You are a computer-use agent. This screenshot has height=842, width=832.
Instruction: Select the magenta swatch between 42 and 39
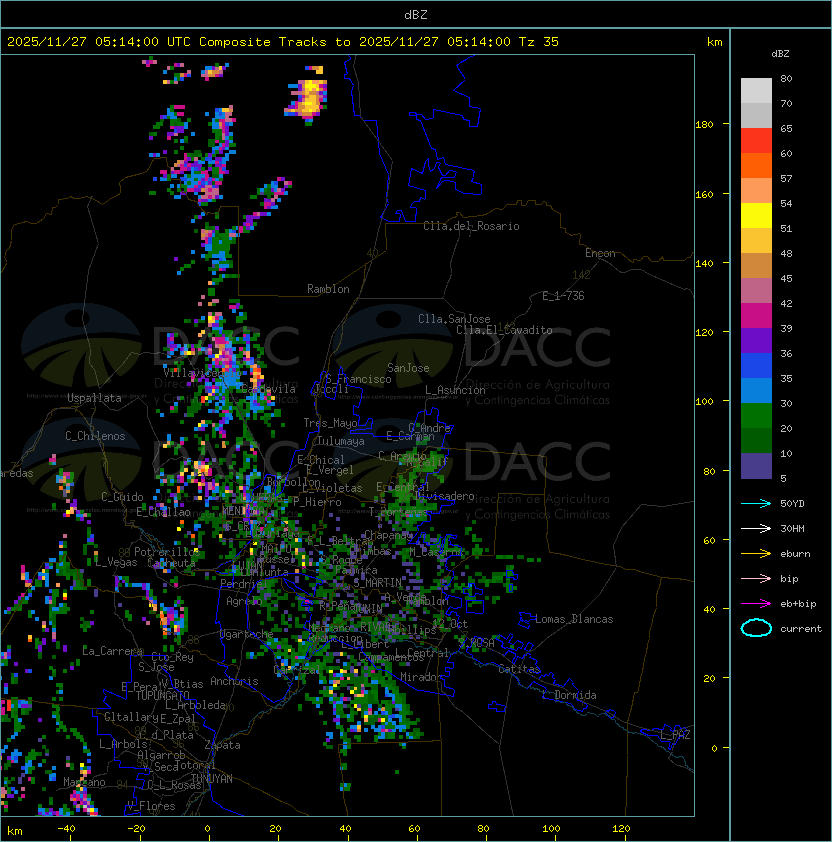(756, 316)
